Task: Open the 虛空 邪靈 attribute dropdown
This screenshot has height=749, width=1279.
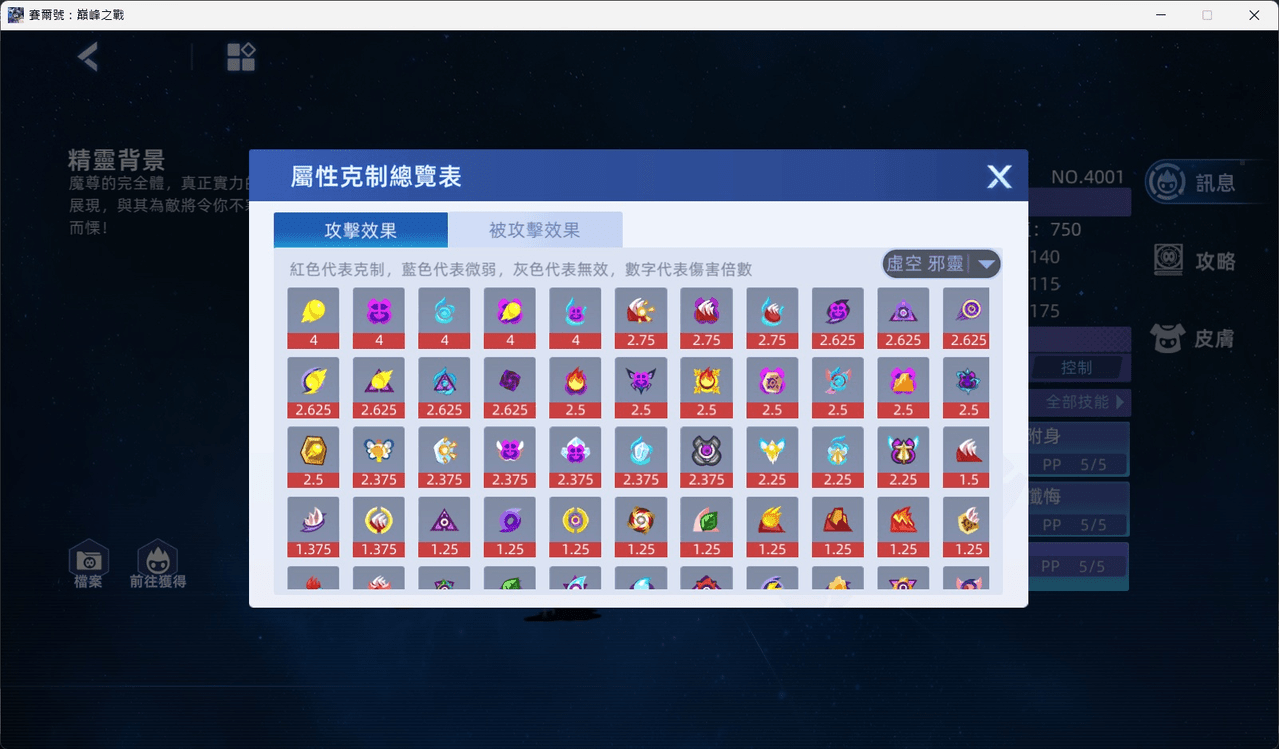Action: (x=941, y=264)
